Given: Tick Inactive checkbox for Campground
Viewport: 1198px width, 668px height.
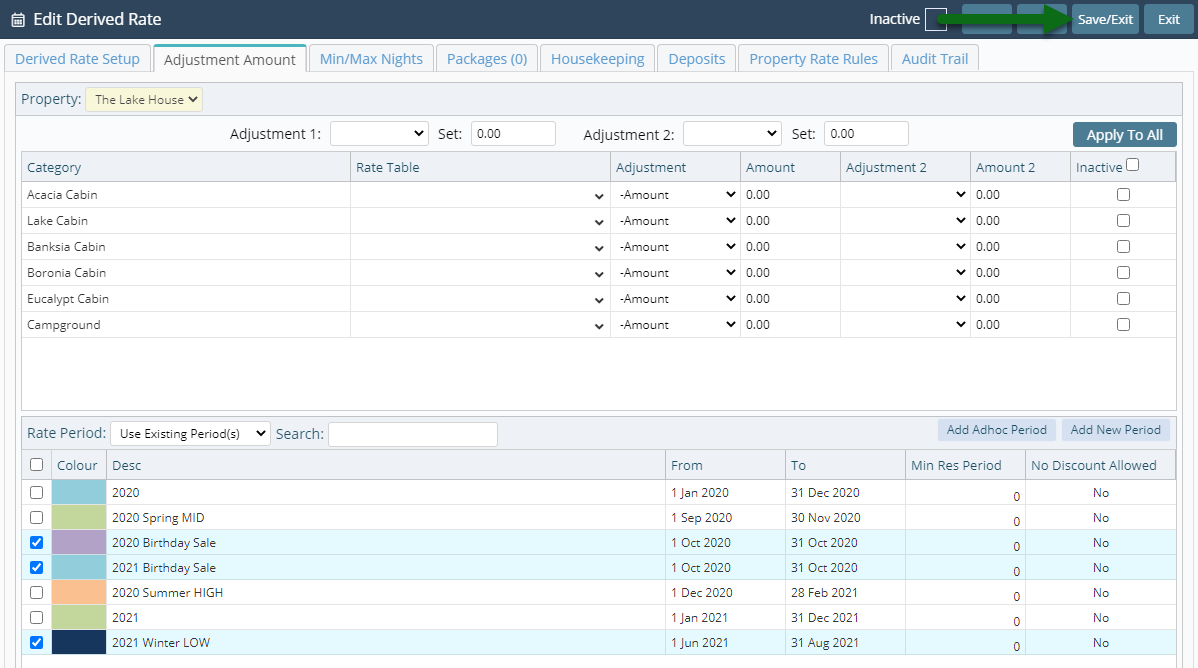Looking at the screenshot, I should pos(1123,325).
